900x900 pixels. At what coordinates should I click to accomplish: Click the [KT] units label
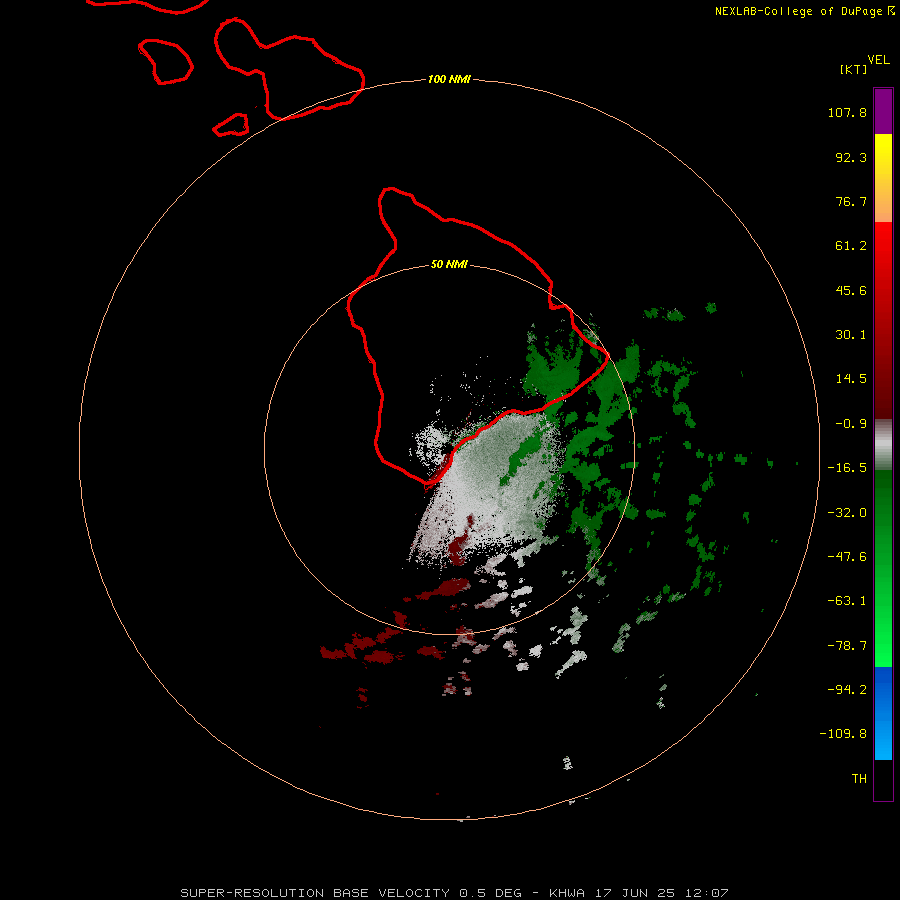(853, 69)
